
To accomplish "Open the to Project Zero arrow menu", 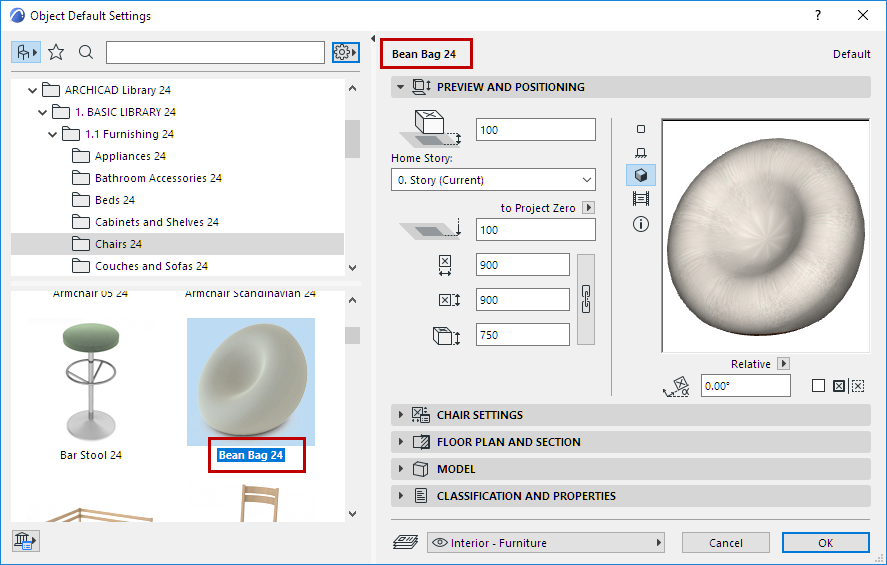I will tap(588, 208).
